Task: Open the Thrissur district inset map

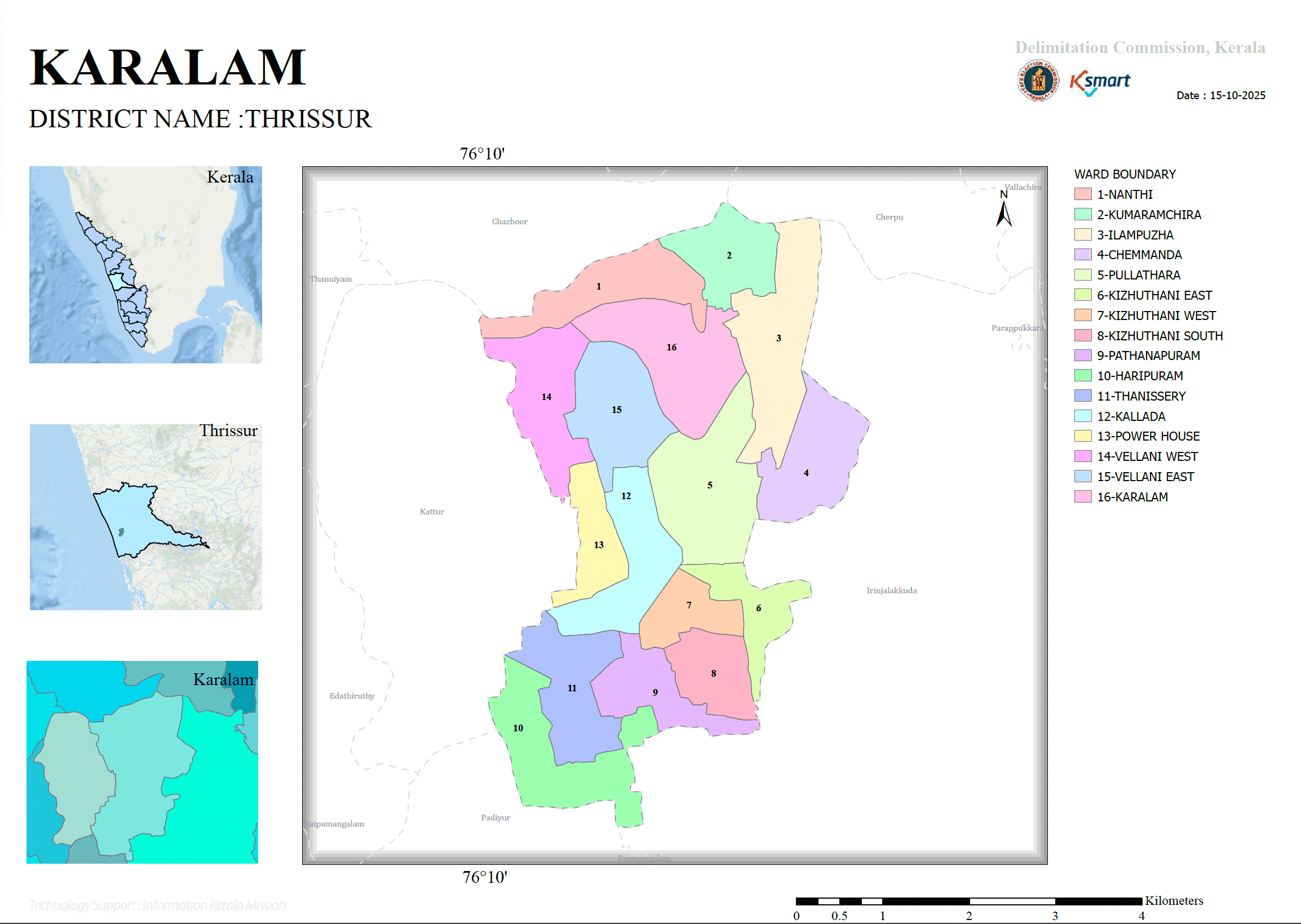Action: pyautogui.click(x=145, y=517)
